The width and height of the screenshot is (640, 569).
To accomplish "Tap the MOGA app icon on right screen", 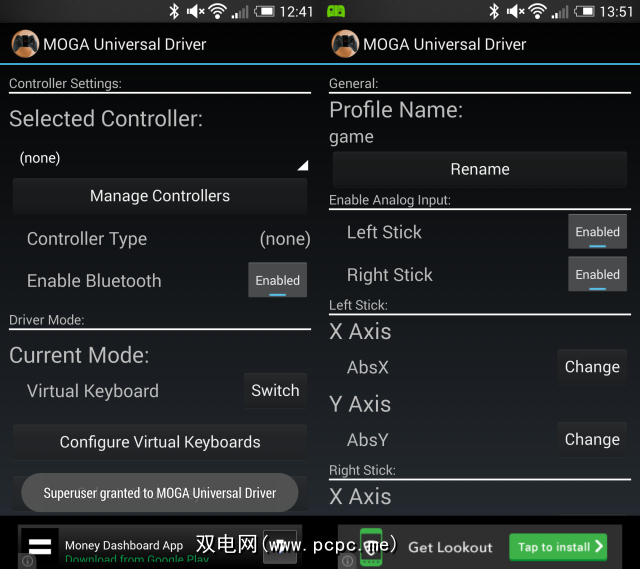I will pos(345,45).
